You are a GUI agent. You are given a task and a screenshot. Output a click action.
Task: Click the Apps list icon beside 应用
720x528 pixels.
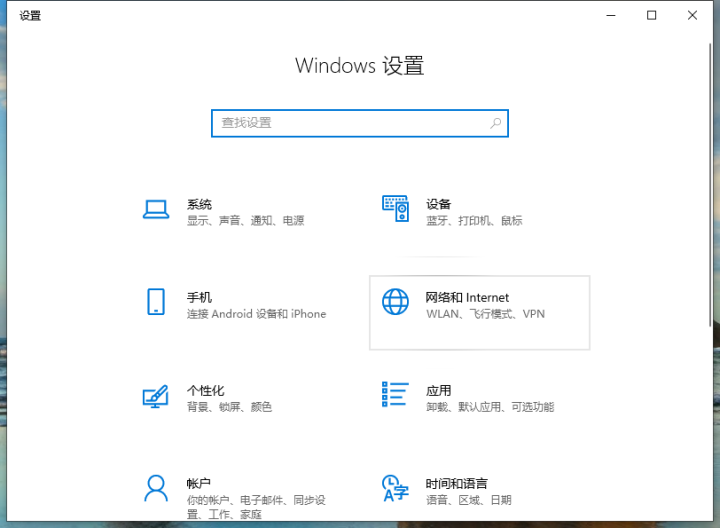[x=395, y=395]
